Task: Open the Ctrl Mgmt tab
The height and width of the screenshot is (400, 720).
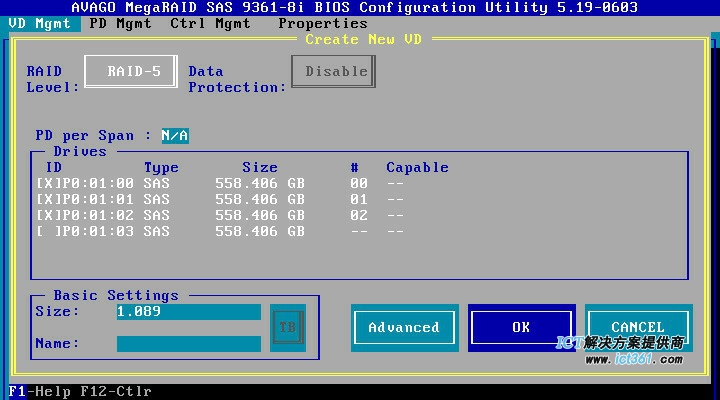Action: (x=210, y=24)
